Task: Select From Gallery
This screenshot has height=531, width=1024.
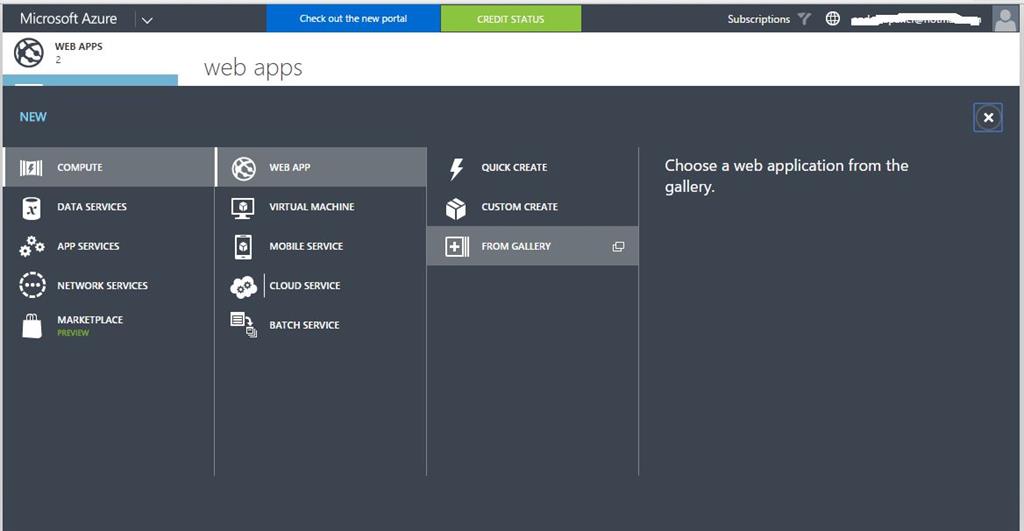Action: (532, 246)
